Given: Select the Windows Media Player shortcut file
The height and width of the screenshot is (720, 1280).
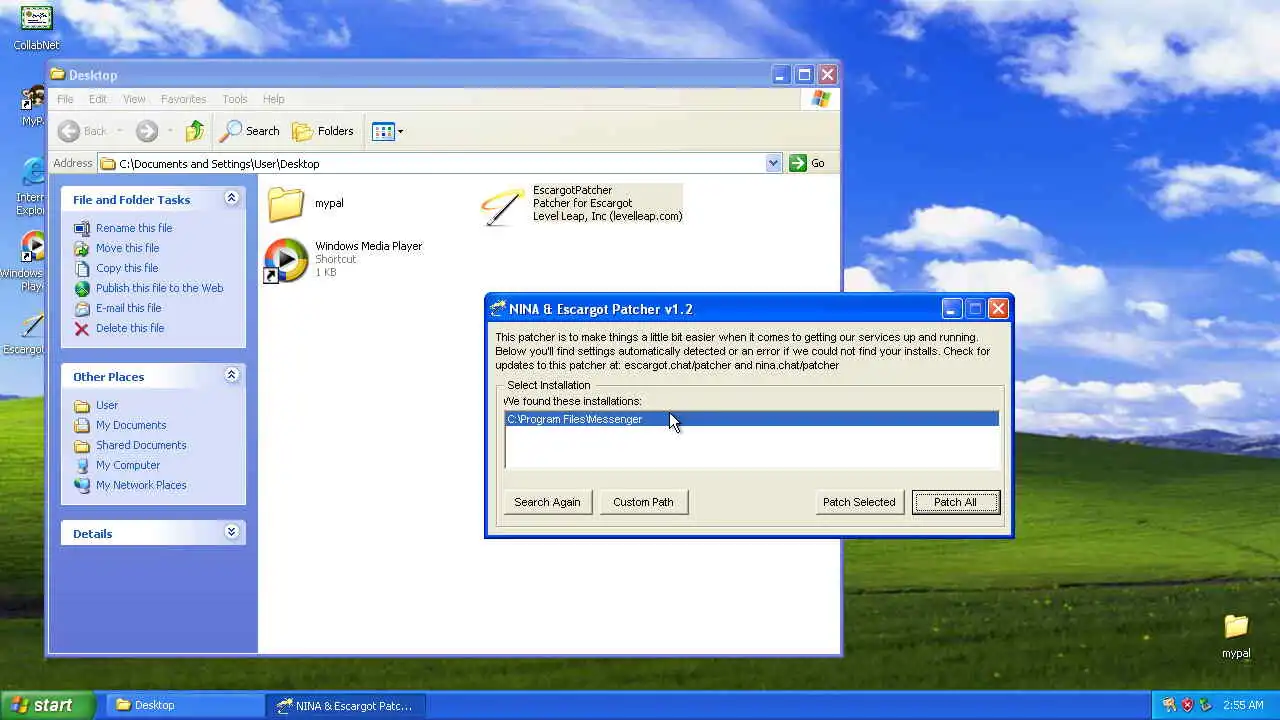Looking at the screenshot, I should (343, 259).
